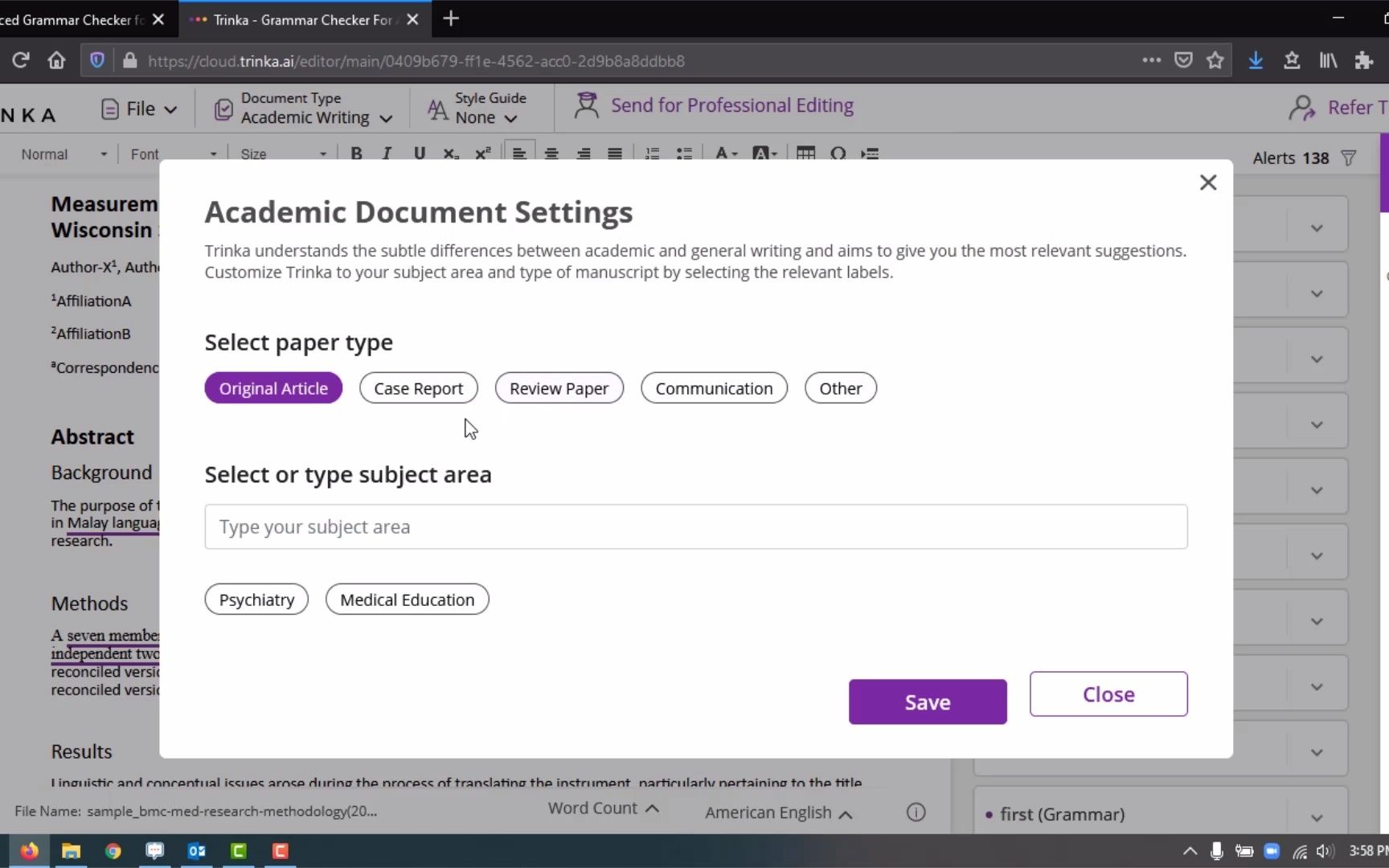Image resolution: width=1389 pixels, height=868 pixels.
Task: Select Communication paper type
Action: coord(715,388)
